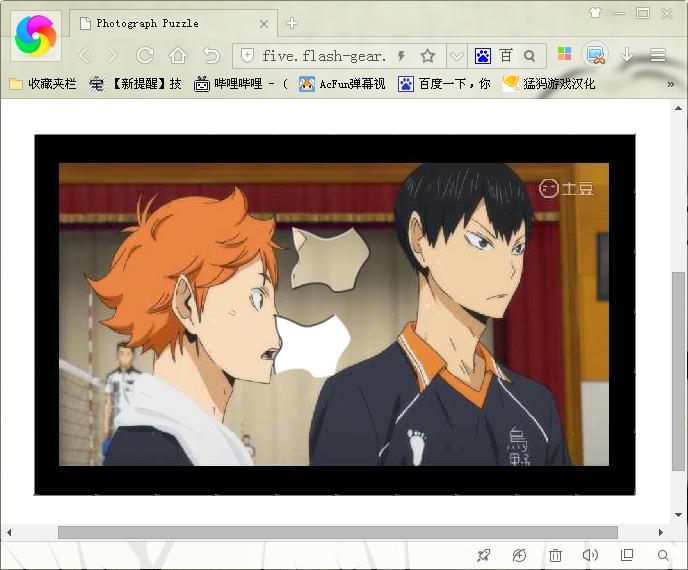Open the 哔哩哔哩 bookmark
This screenshot has height=570, width=688.
point(240,84)
